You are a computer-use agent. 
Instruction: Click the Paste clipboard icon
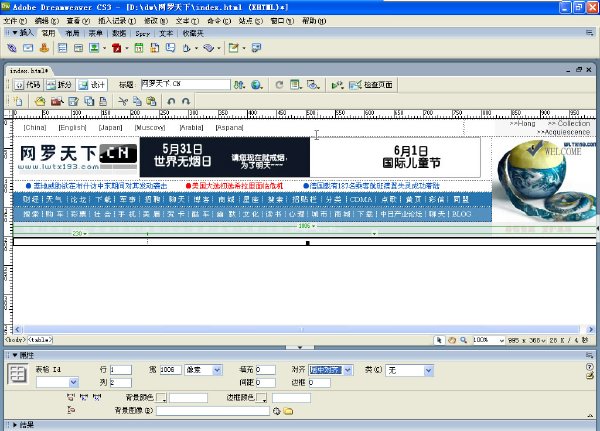pos(152,101)
